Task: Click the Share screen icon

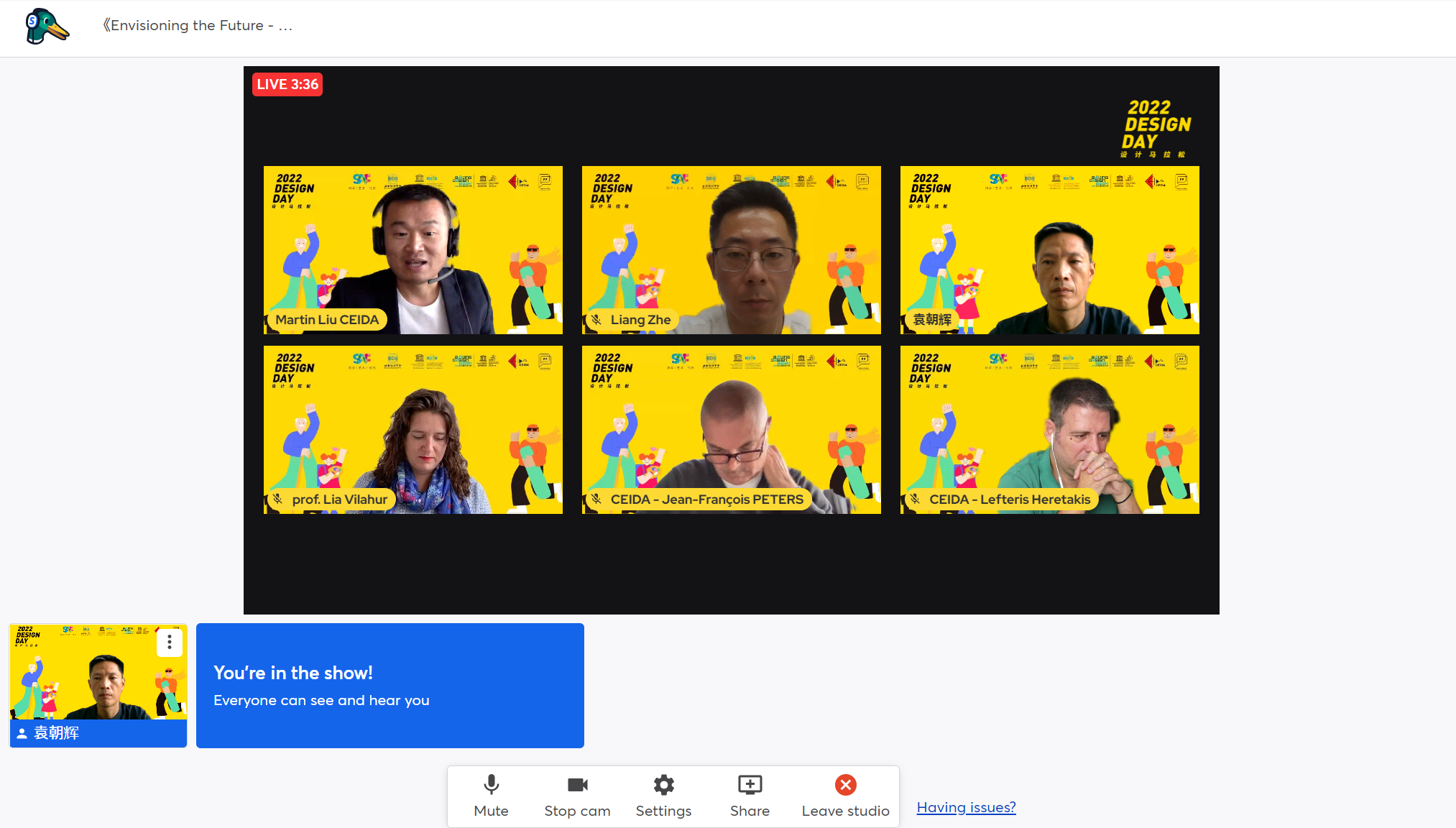Action: point(750,784)
